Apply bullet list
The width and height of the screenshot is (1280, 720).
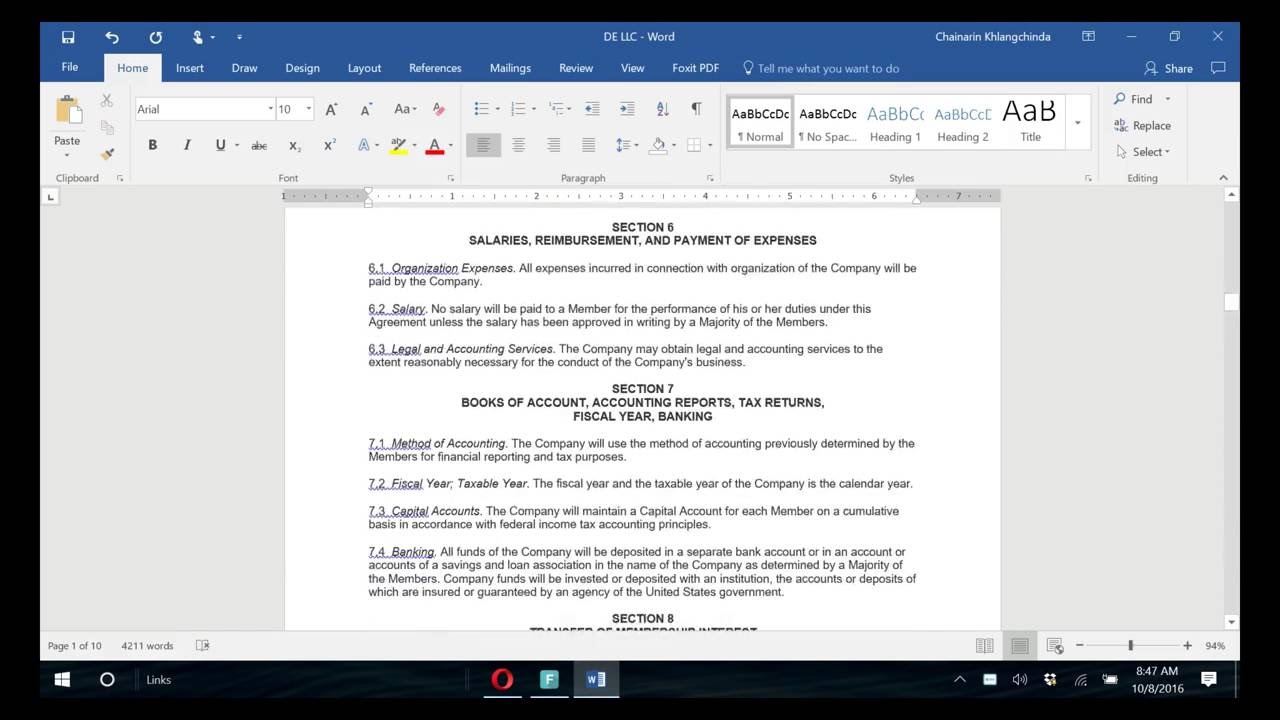point(481,109)
